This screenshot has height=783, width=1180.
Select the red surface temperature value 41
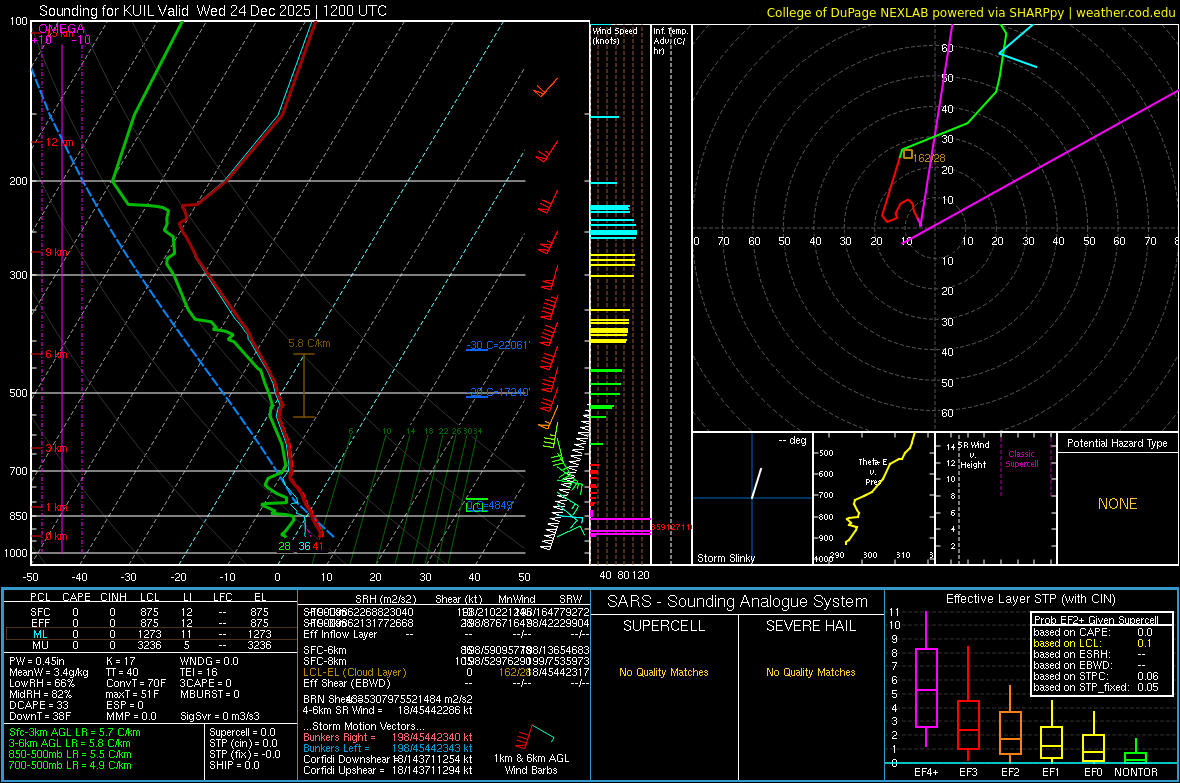coord(318,546)
